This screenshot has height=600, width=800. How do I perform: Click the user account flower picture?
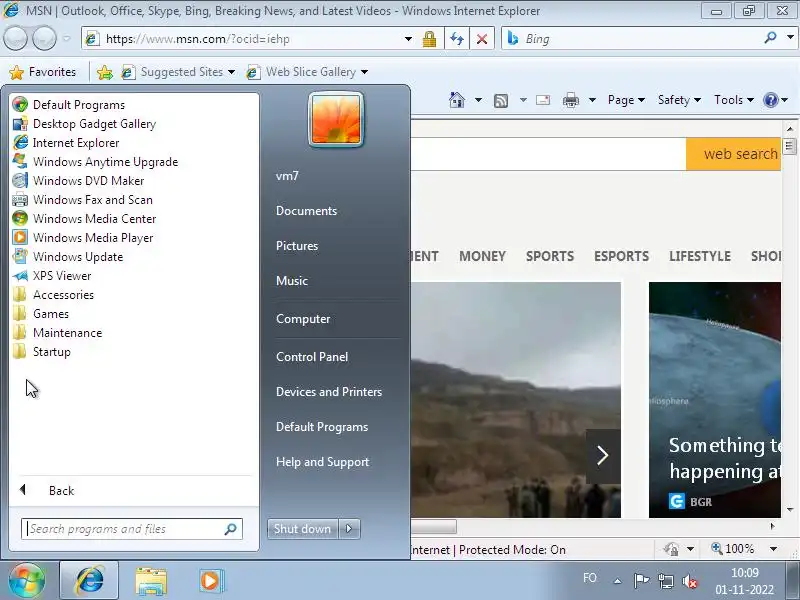(336, 120)
